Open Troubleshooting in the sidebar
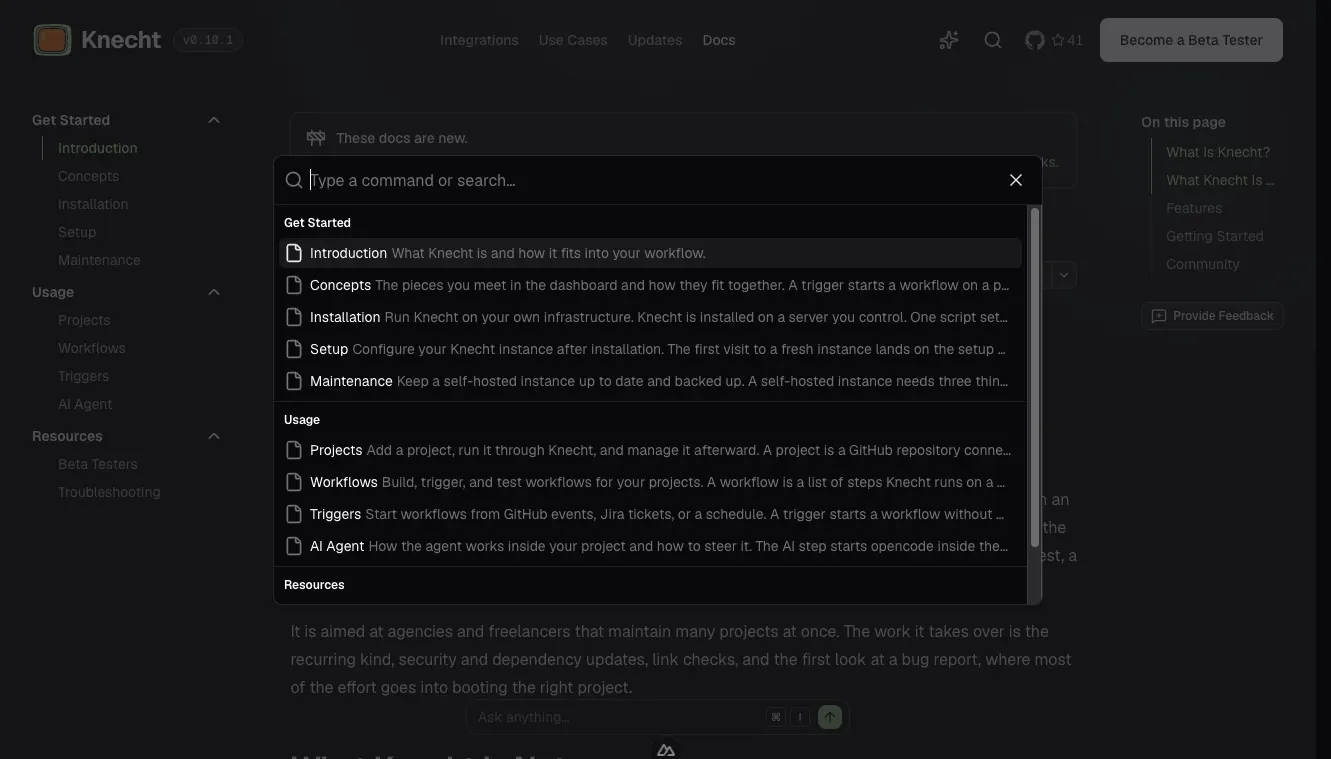Screen dimensions: 1331x759 109,492
